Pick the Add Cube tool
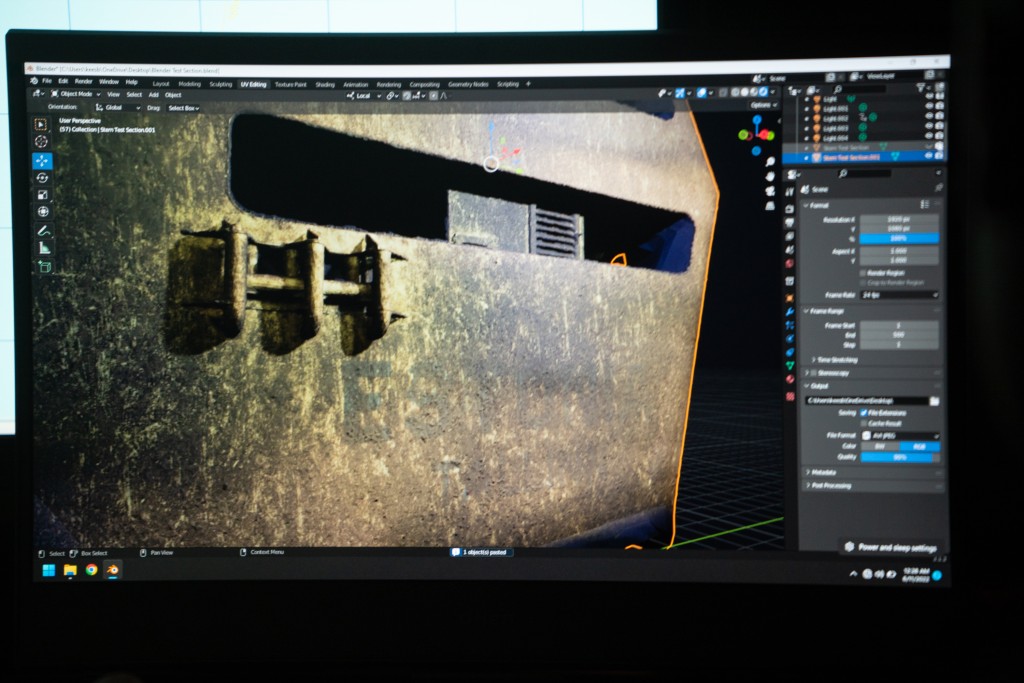The width and height of the screenshot is (1024, 683). tap(43, 266)
